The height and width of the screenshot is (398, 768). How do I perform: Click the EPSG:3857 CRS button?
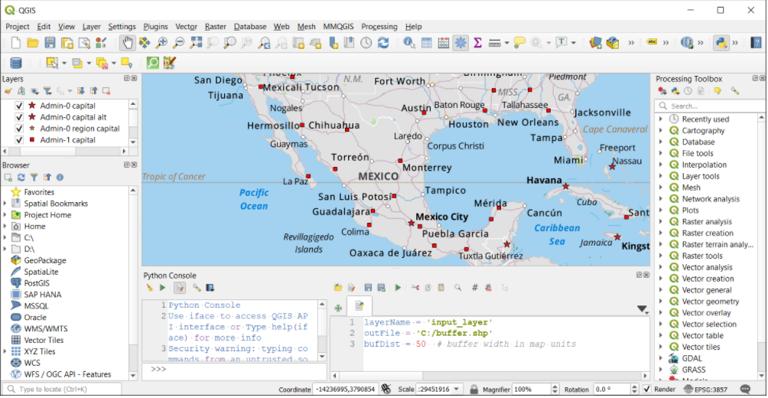point(705,389)
